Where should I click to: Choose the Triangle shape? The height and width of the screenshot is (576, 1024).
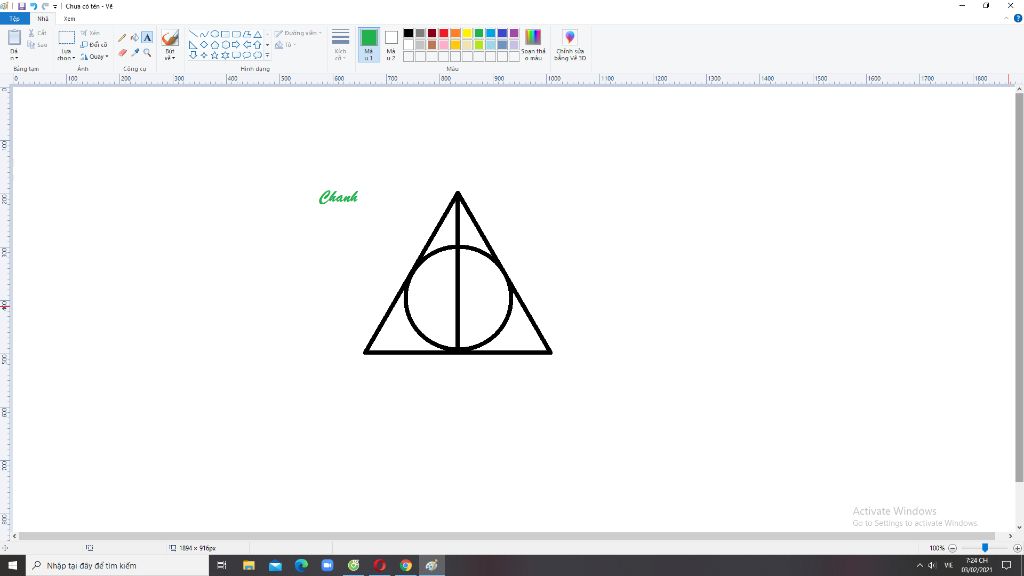(257, 34)
